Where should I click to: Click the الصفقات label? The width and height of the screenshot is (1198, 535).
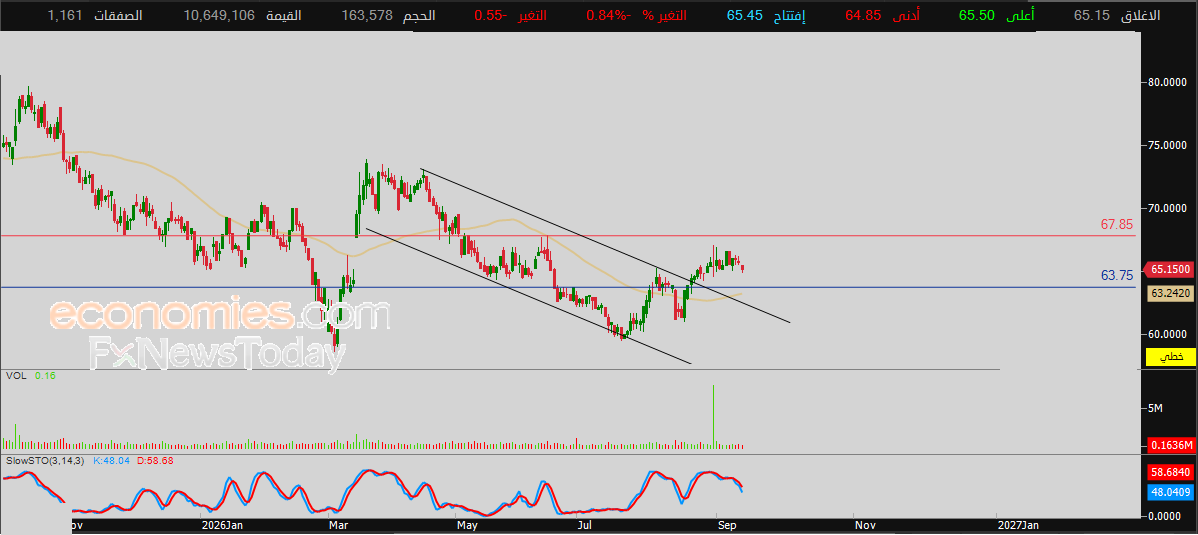pyautogui.click(x=118, y=15)
